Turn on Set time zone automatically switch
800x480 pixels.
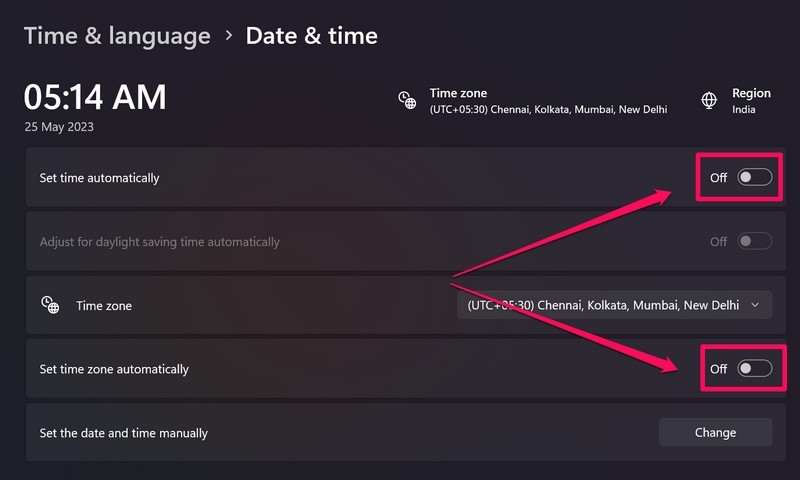(755, 369)
